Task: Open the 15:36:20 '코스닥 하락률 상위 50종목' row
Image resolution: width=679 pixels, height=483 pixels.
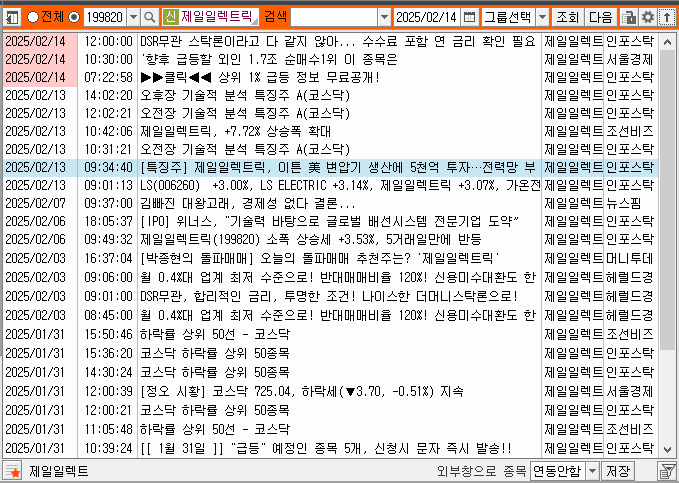Action: coord(214,353)
